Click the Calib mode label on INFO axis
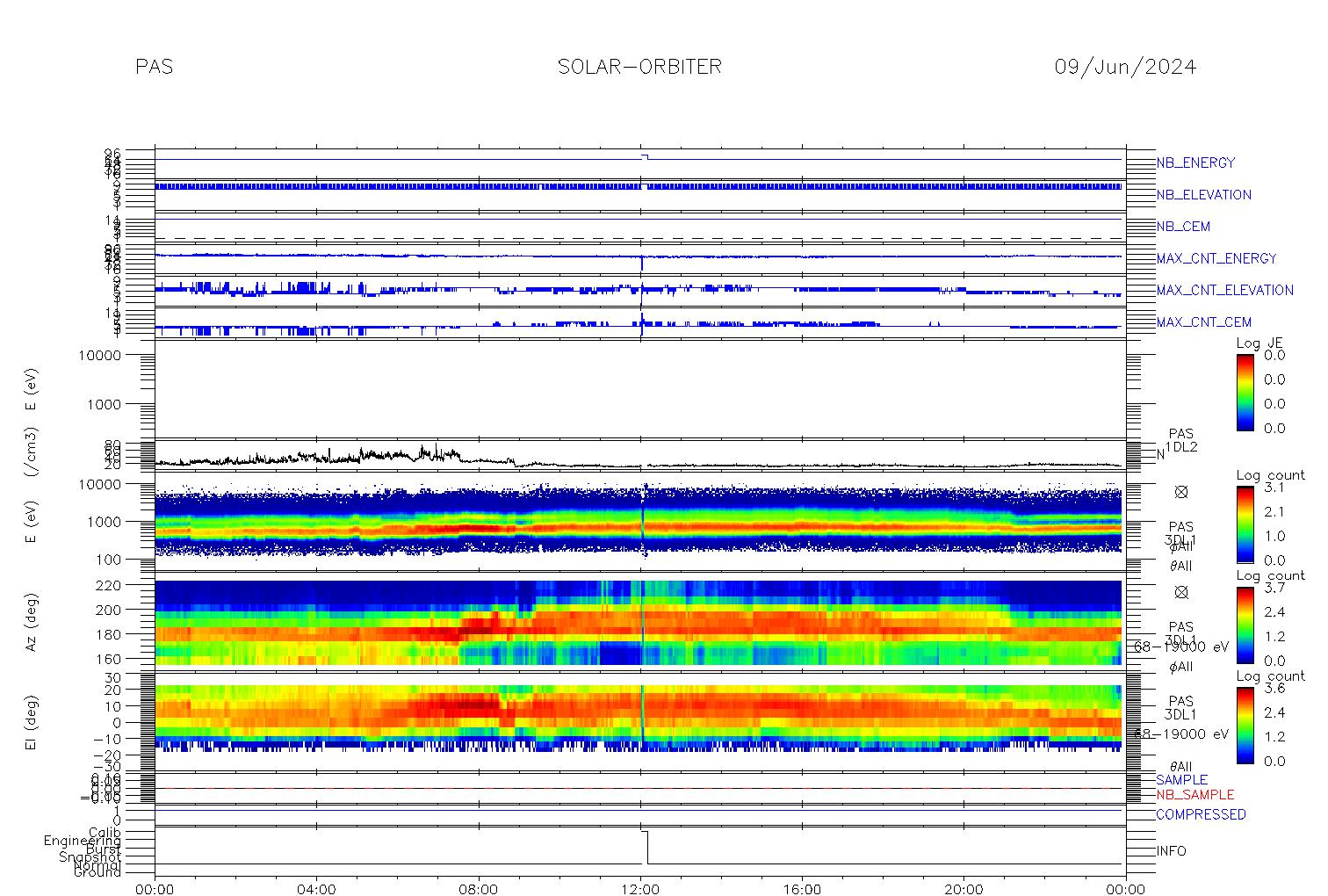The width and height of the screenshot is (1328, 896). 105,832
